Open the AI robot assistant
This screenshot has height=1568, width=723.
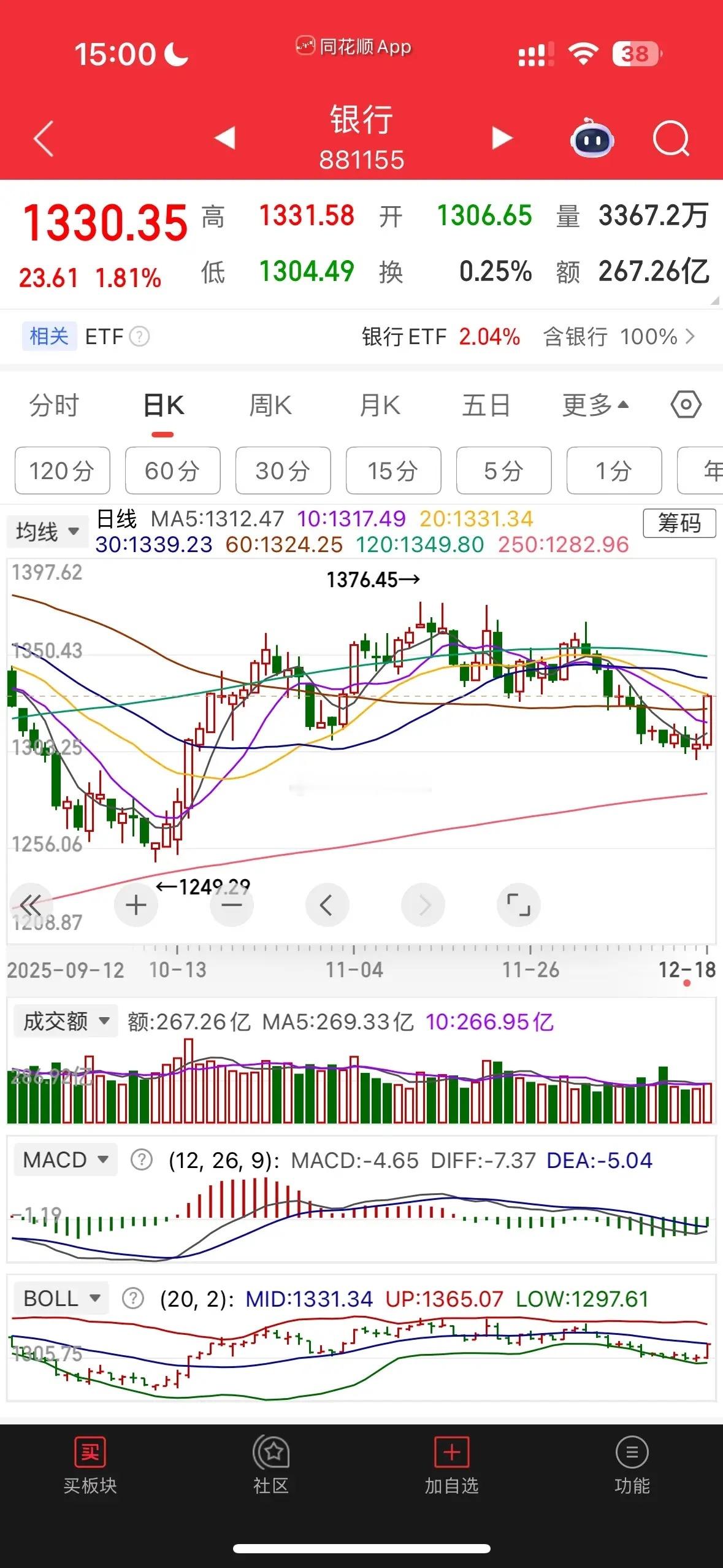tap(592, 139)
